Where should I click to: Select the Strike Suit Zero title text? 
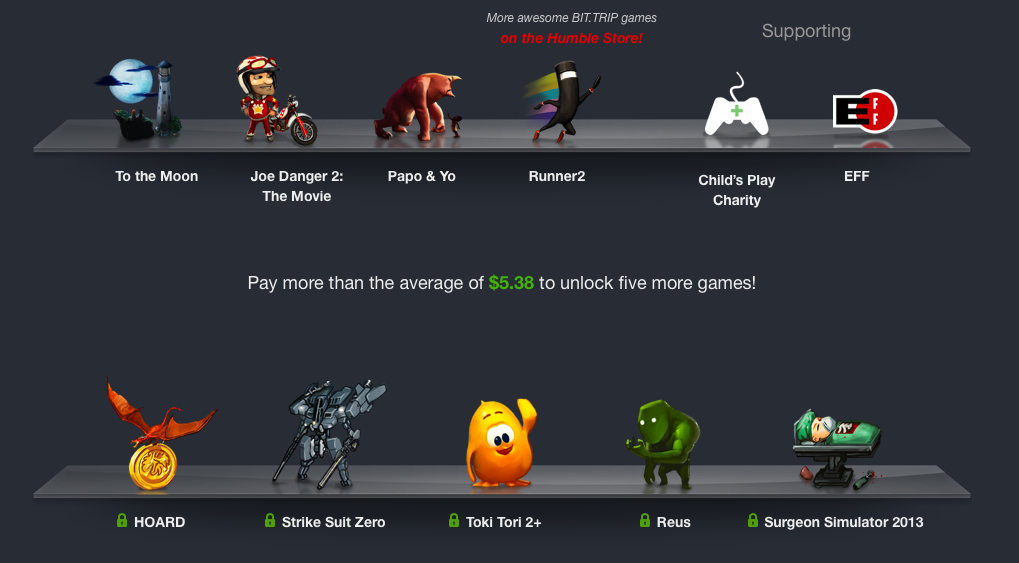[333, 522]
